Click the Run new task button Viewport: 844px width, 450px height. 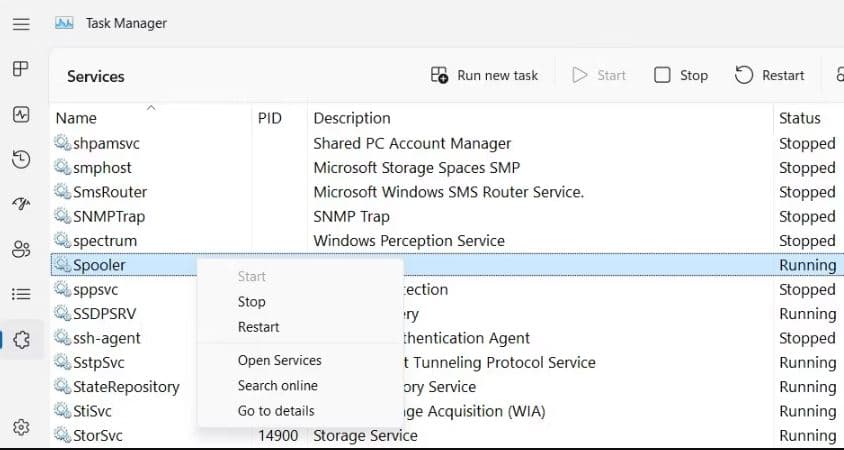coord(485,75)
